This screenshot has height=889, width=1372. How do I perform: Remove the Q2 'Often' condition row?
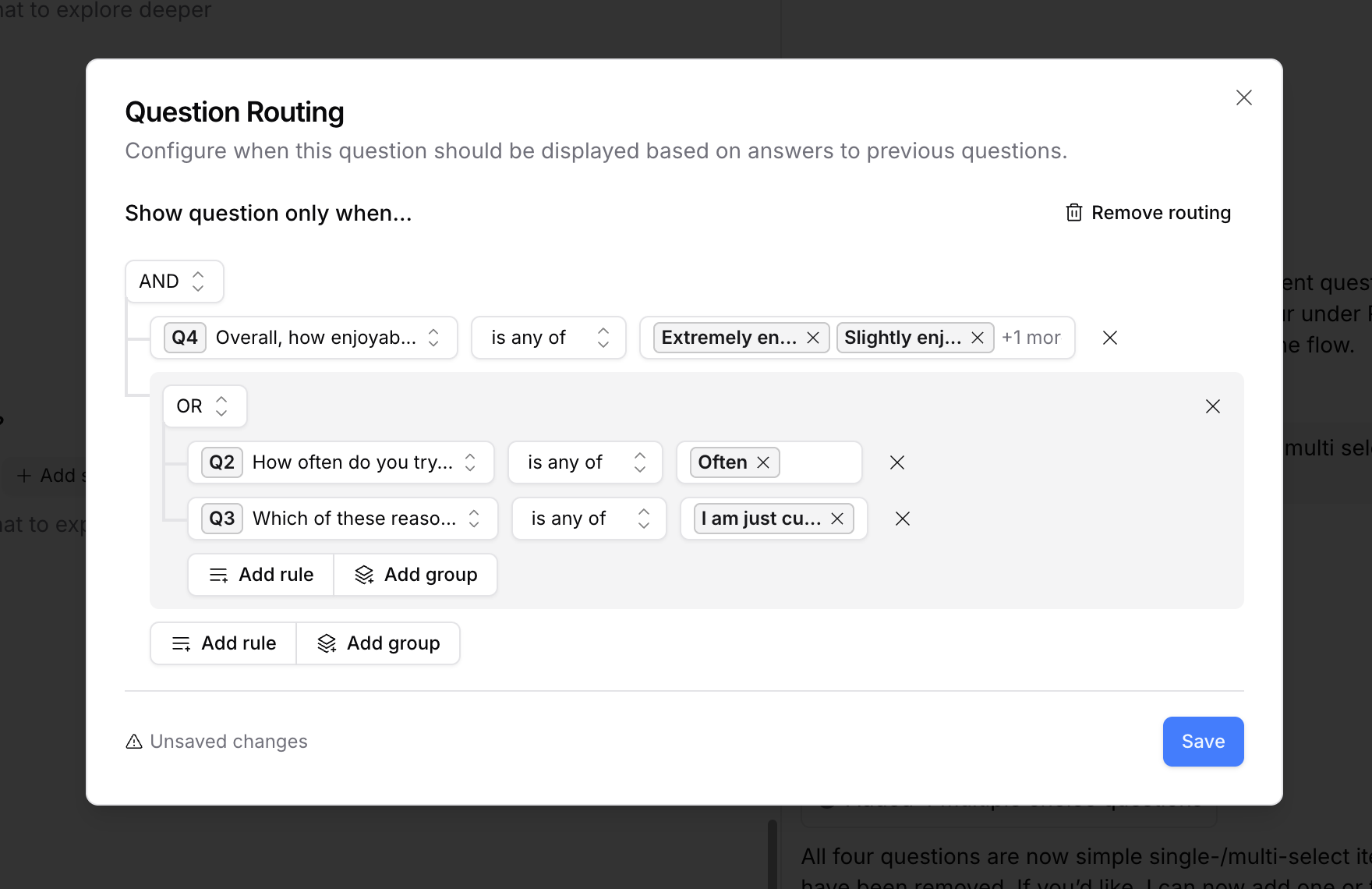tap(896, 462)
